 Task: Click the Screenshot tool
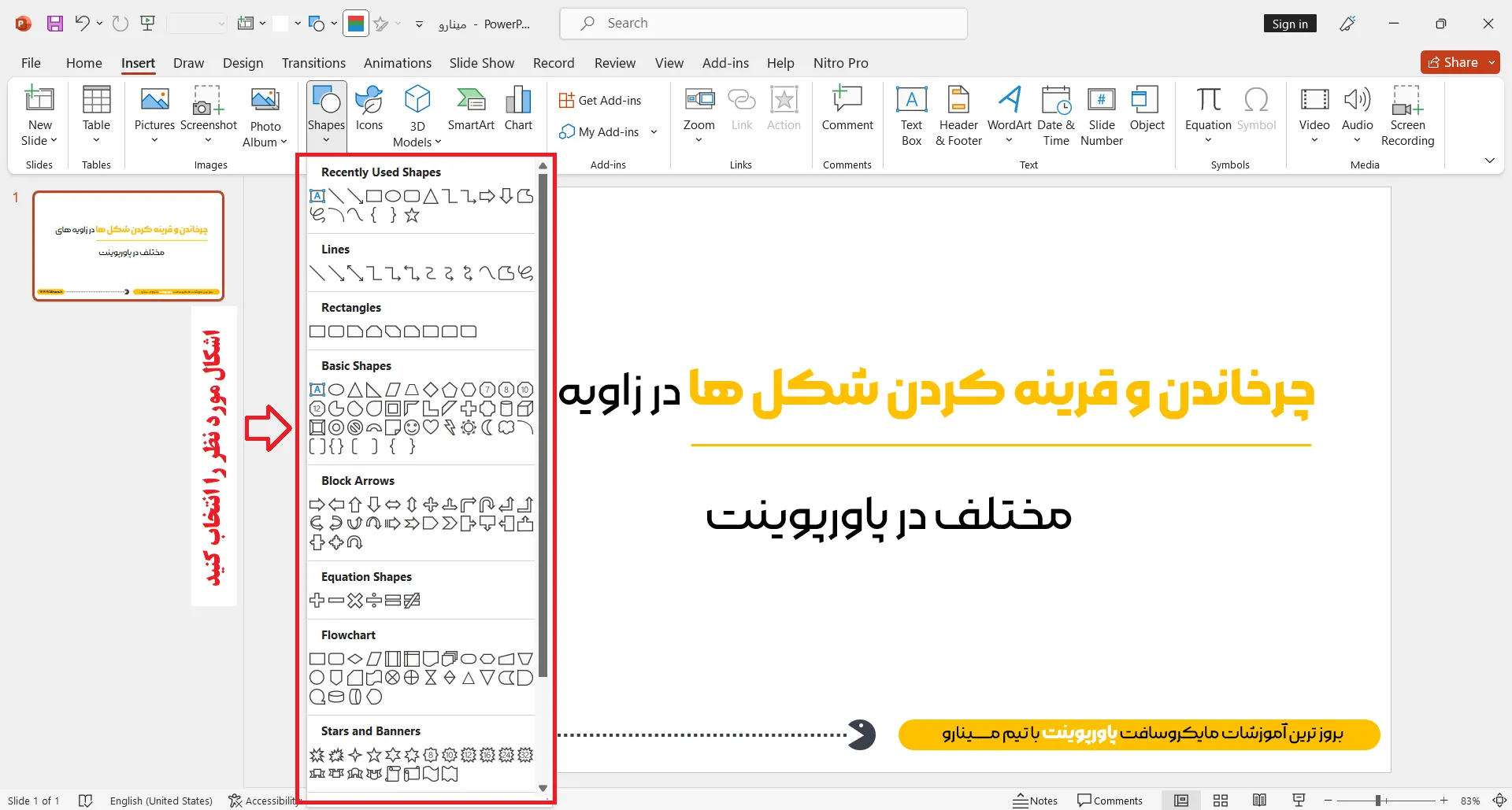click(x=208, y=115)
